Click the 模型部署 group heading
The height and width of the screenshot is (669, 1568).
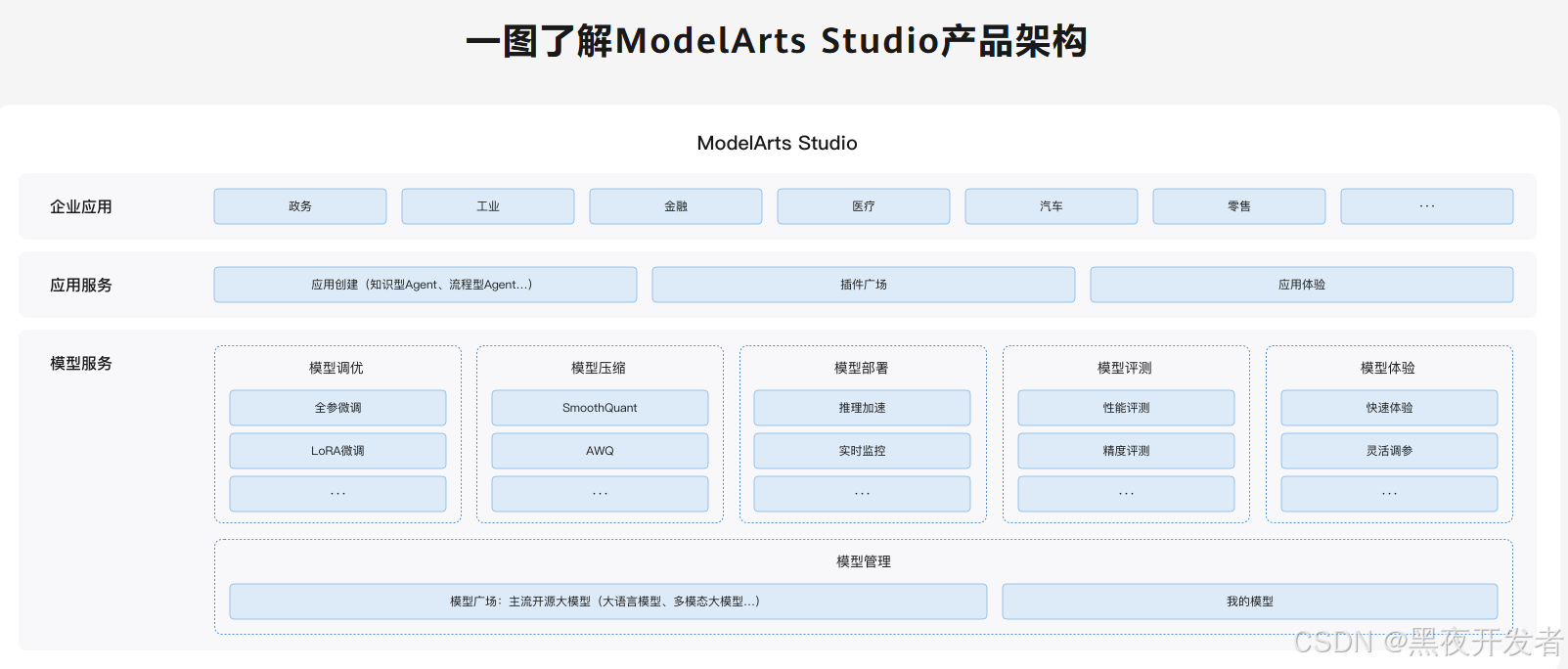coord(862,368)
